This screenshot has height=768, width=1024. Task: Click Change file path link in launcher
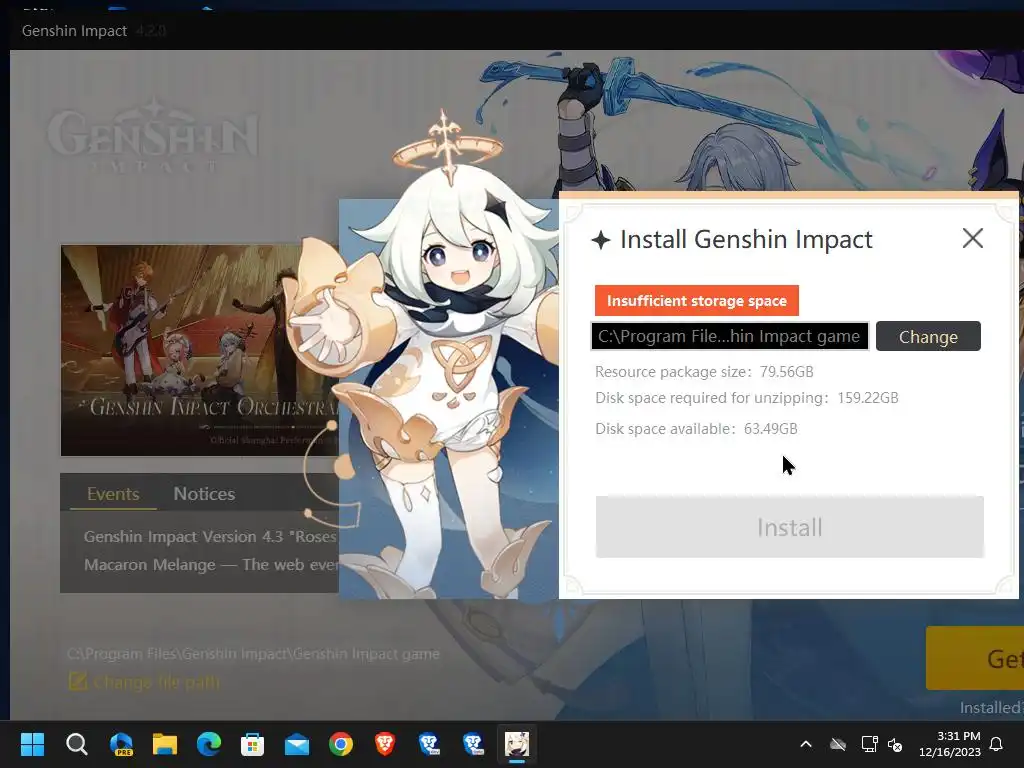157,682
